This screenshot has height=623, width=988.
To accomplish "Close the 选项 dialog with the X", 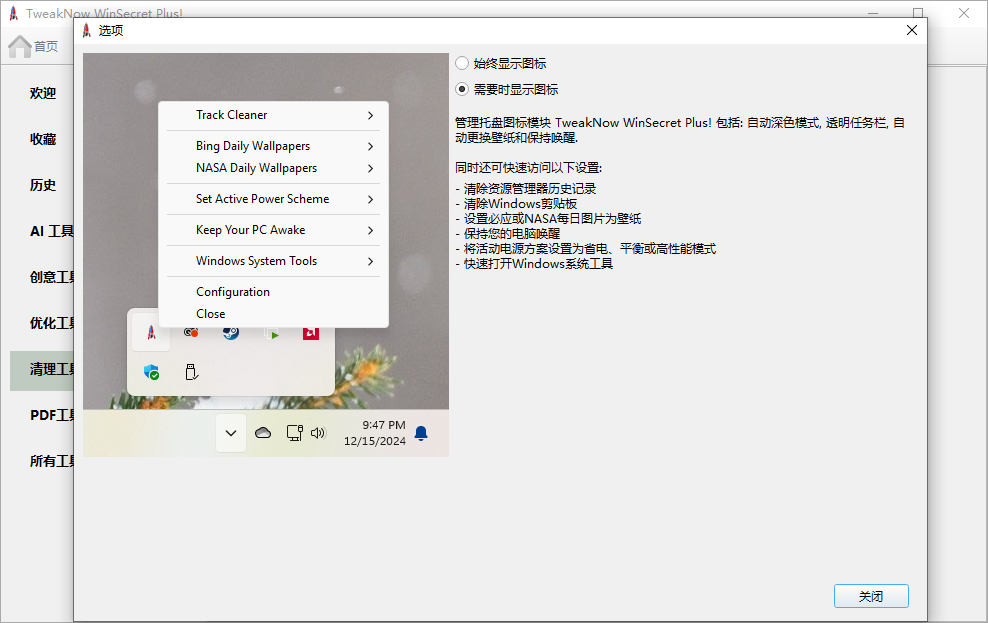I will click(911, 30).
